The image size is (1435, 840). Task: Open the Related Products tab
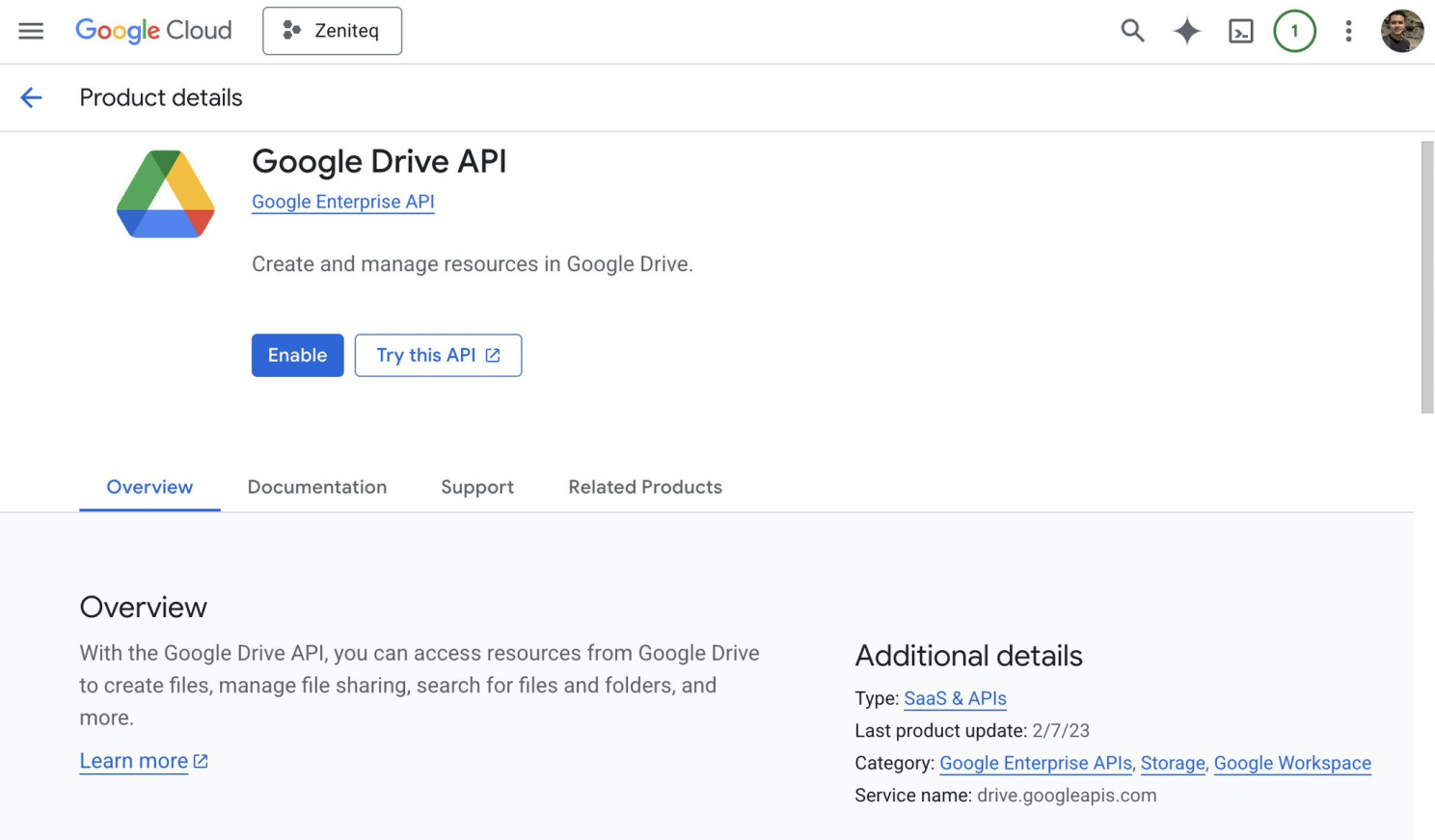coord(645,487)
